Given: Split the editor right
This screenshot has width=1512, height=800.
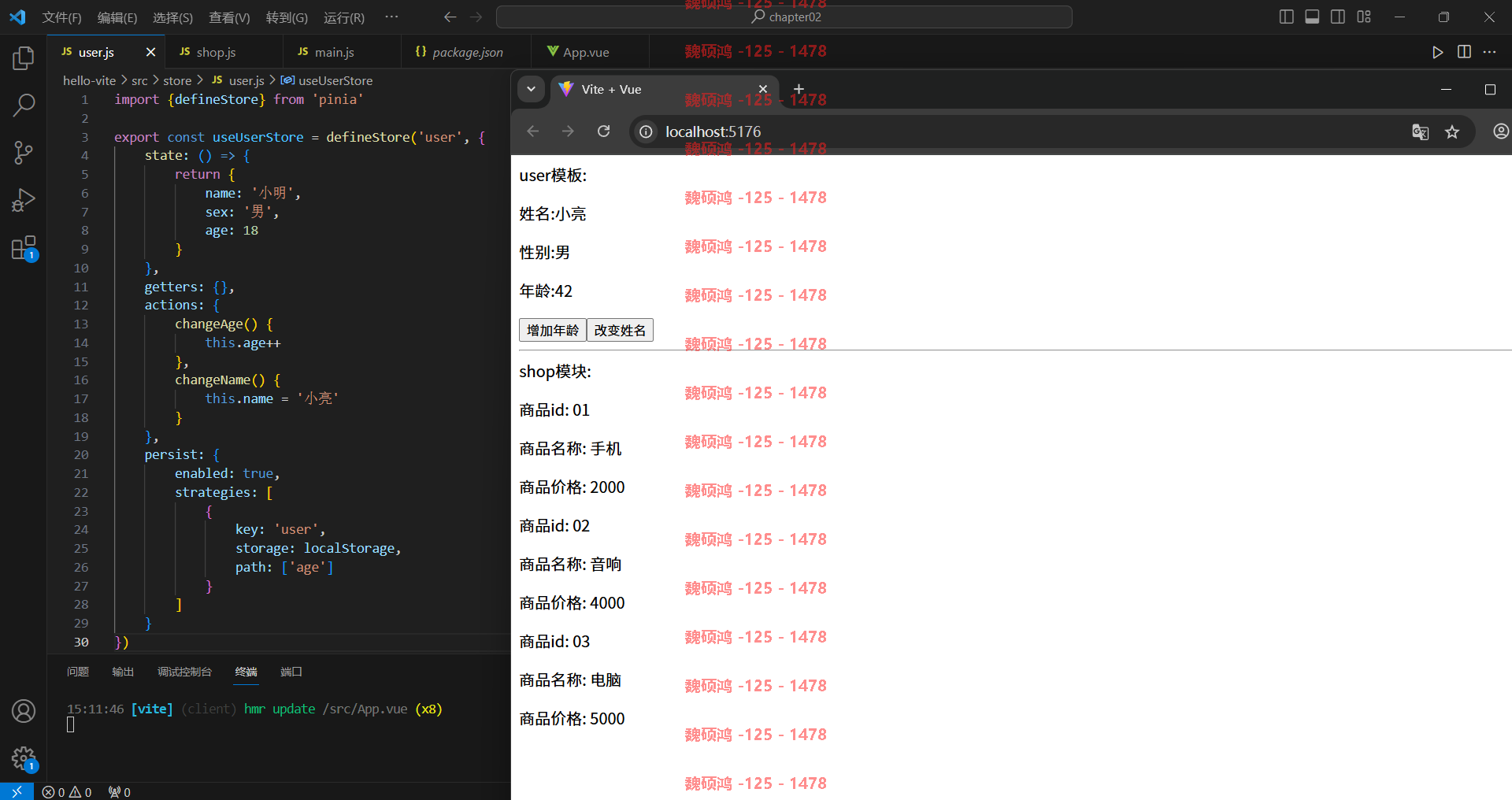Looking at the screenshot, I should coord(1464,52).
